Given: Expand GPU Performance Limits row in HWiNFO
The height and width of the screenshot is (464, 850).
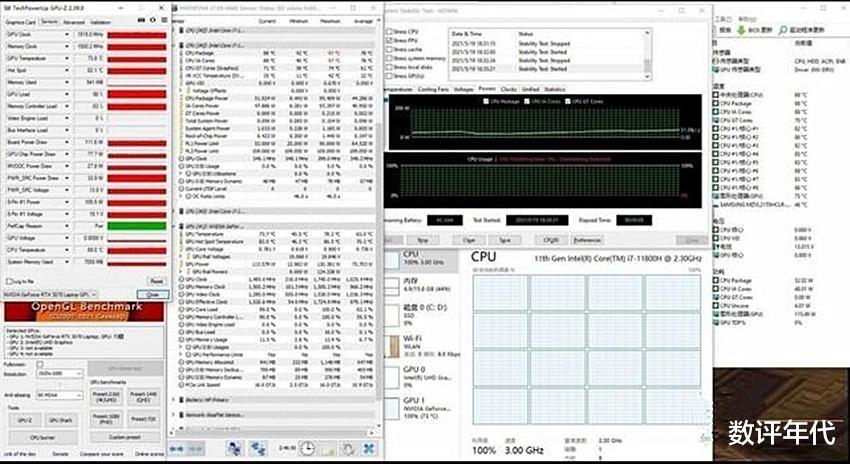Looking at the screenshot, I should pyautogui.click(x=182, y=354).
